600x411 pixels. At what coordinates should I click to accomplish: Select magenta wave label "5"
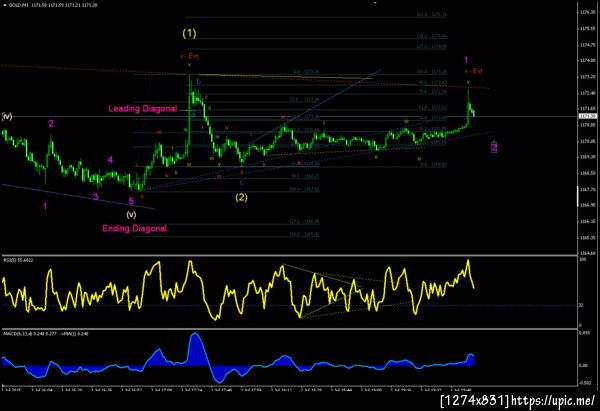point(131,201)
